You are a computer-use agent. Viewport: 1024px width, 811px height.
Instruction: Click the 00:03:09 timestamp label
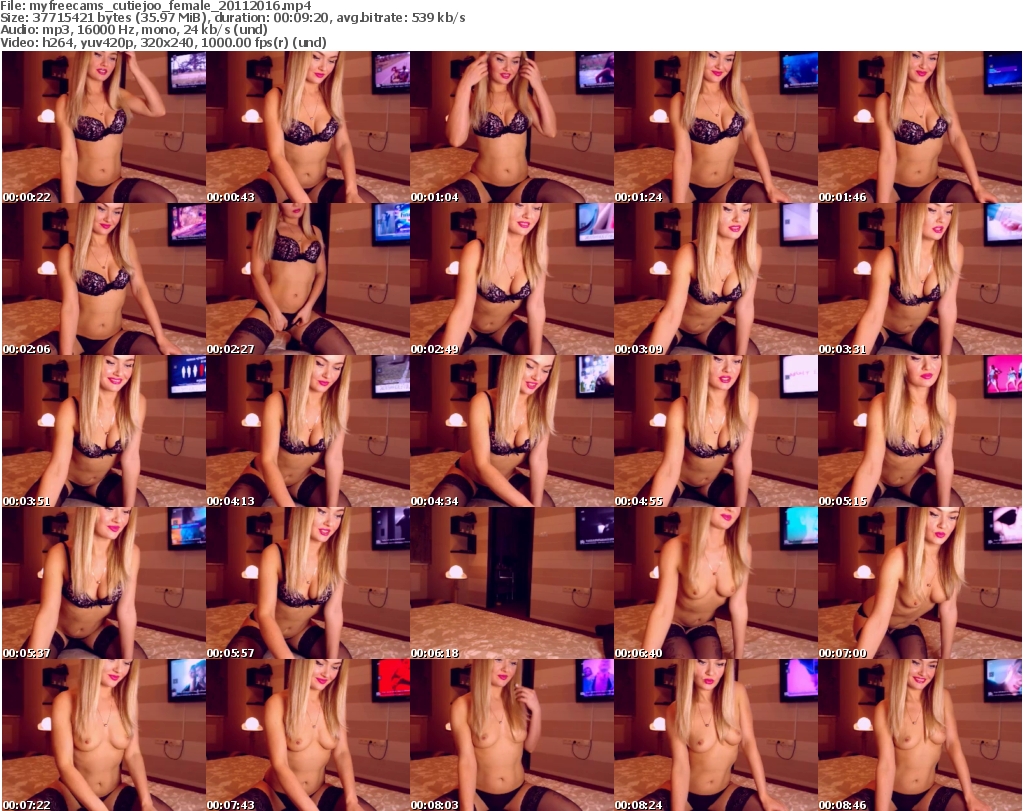[x=639, y=349]
